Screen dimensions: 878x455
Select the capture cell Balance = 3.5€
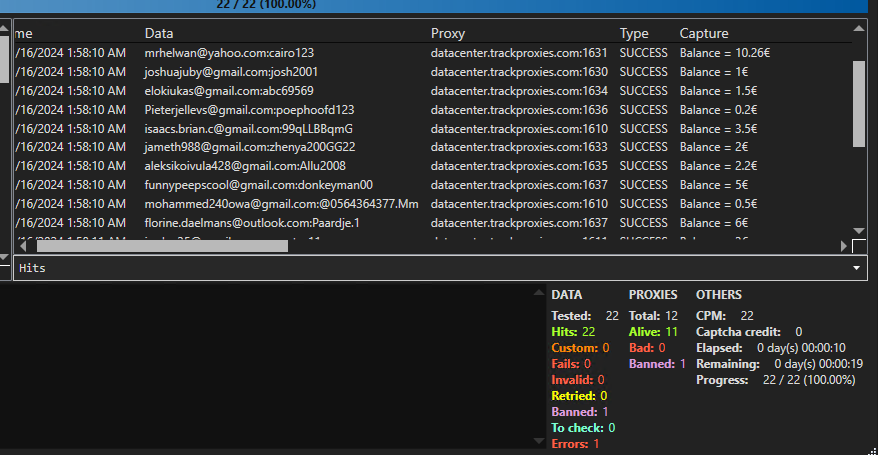pos(718,129)
